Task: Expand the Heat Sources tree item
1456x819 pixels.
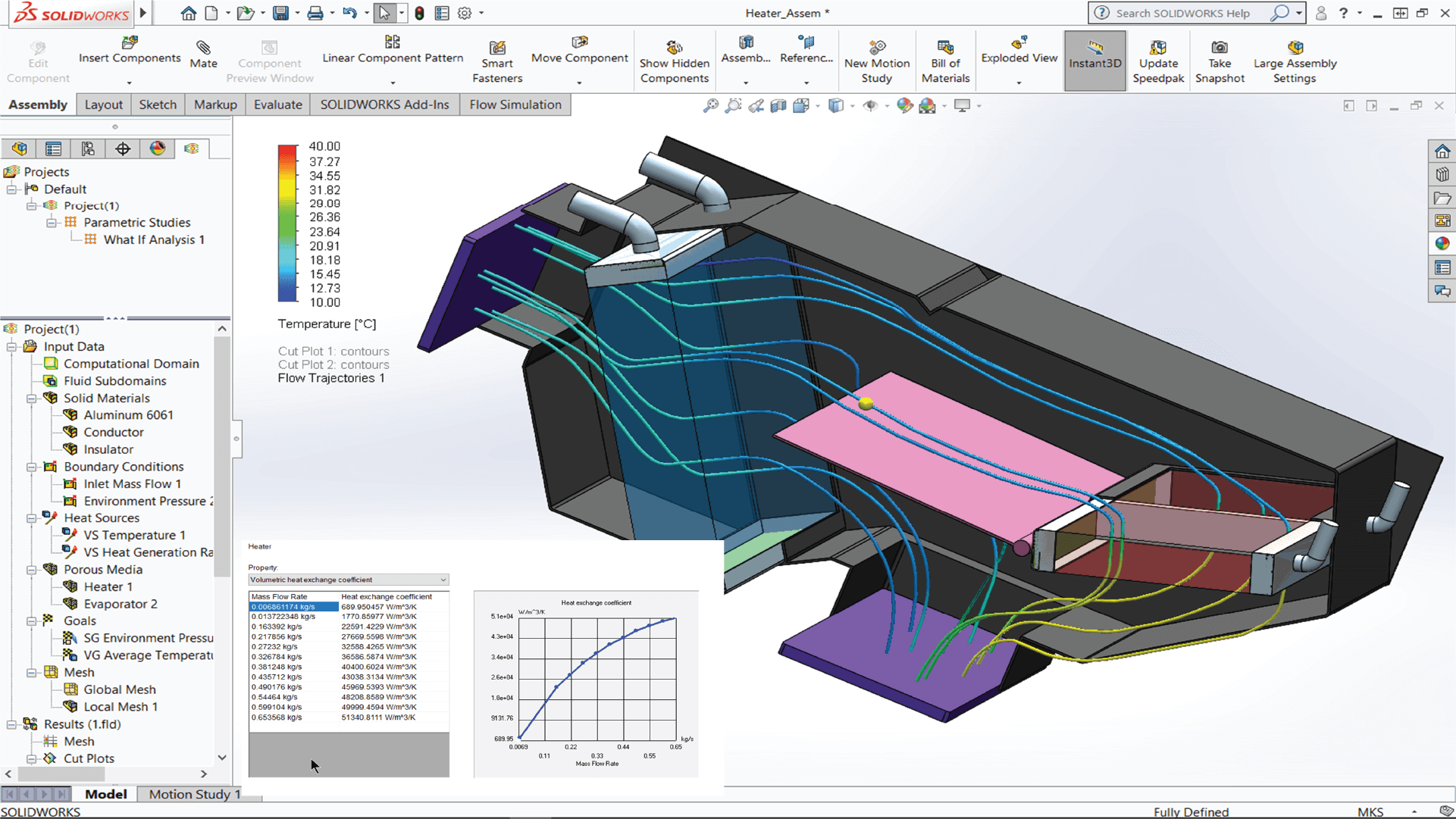Action: tap(30, 517)
